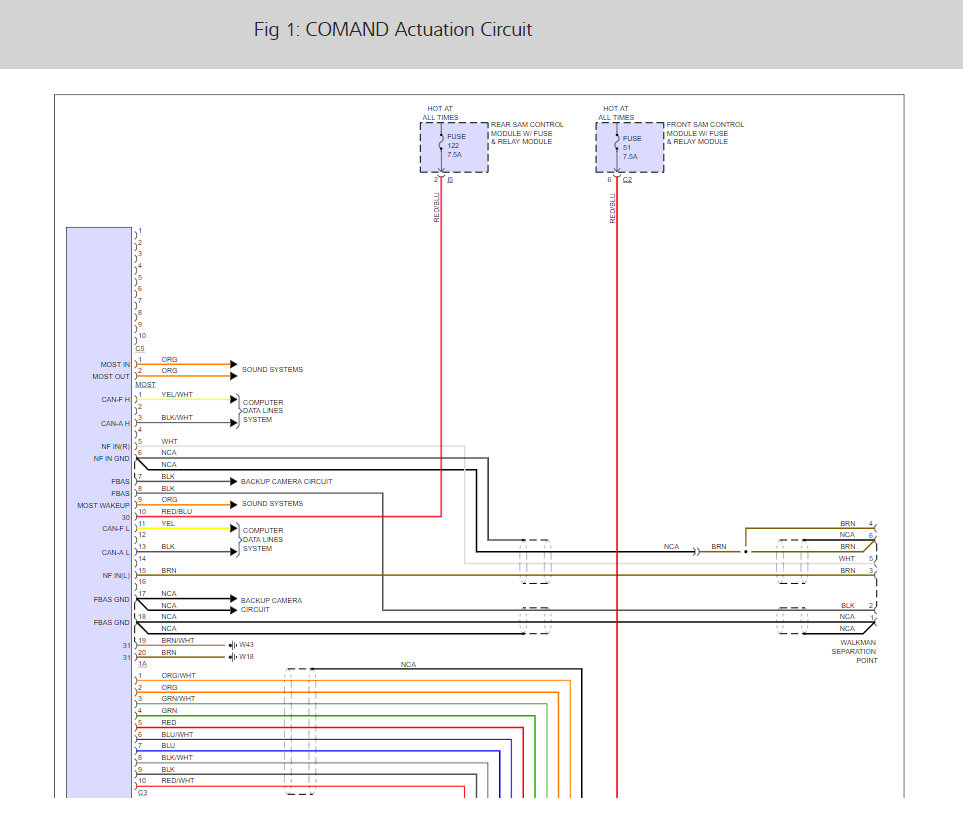Click the ORG/WHT wire label at pin 1

tap(178, 676)
